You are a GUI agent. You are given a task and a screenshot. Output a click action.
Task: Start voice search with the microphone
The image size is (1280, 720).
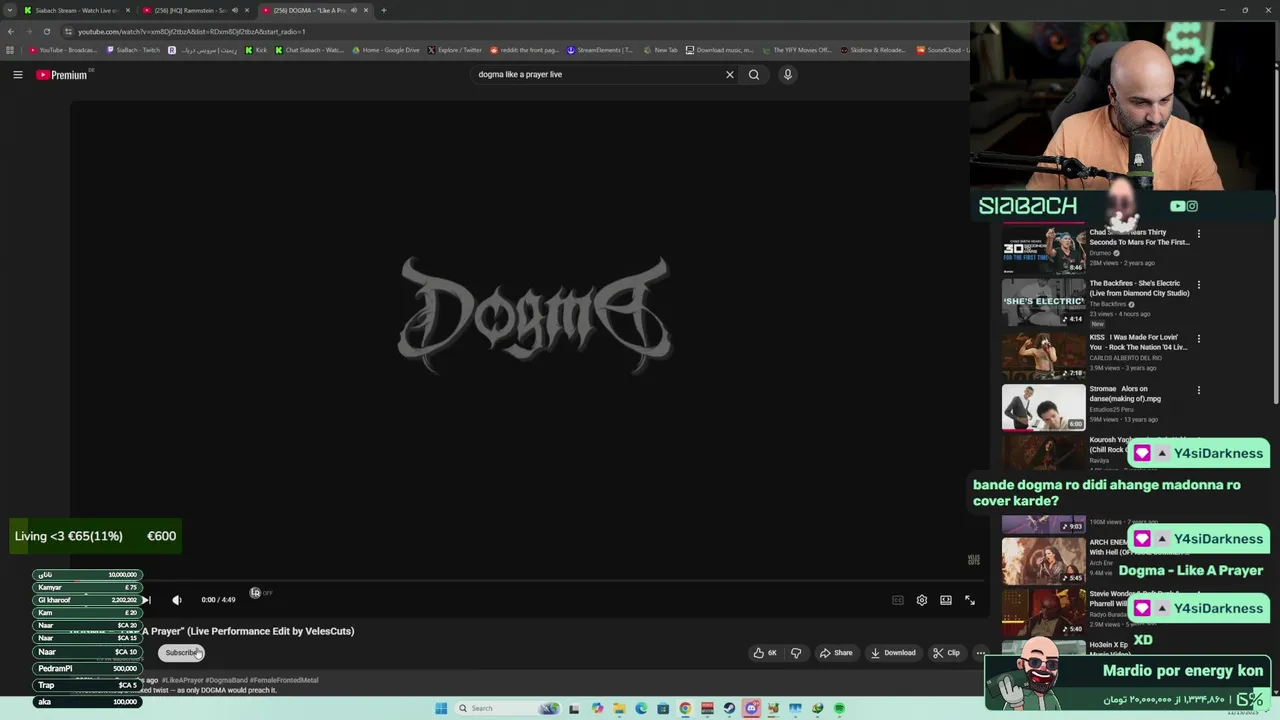pyautogui.click(x=788, y=74)
